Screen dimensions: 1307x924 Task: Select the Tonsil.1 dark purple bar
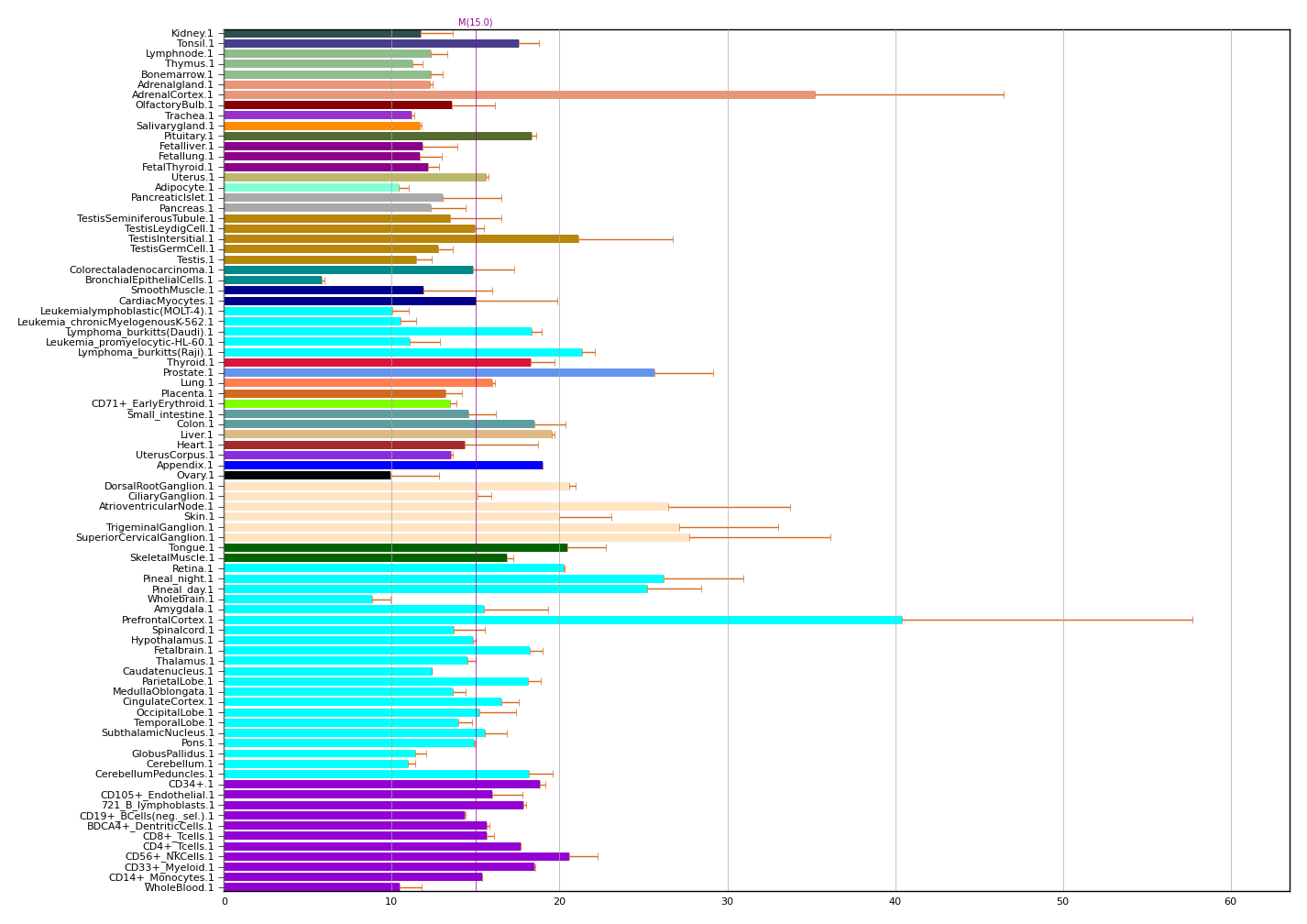371,43
